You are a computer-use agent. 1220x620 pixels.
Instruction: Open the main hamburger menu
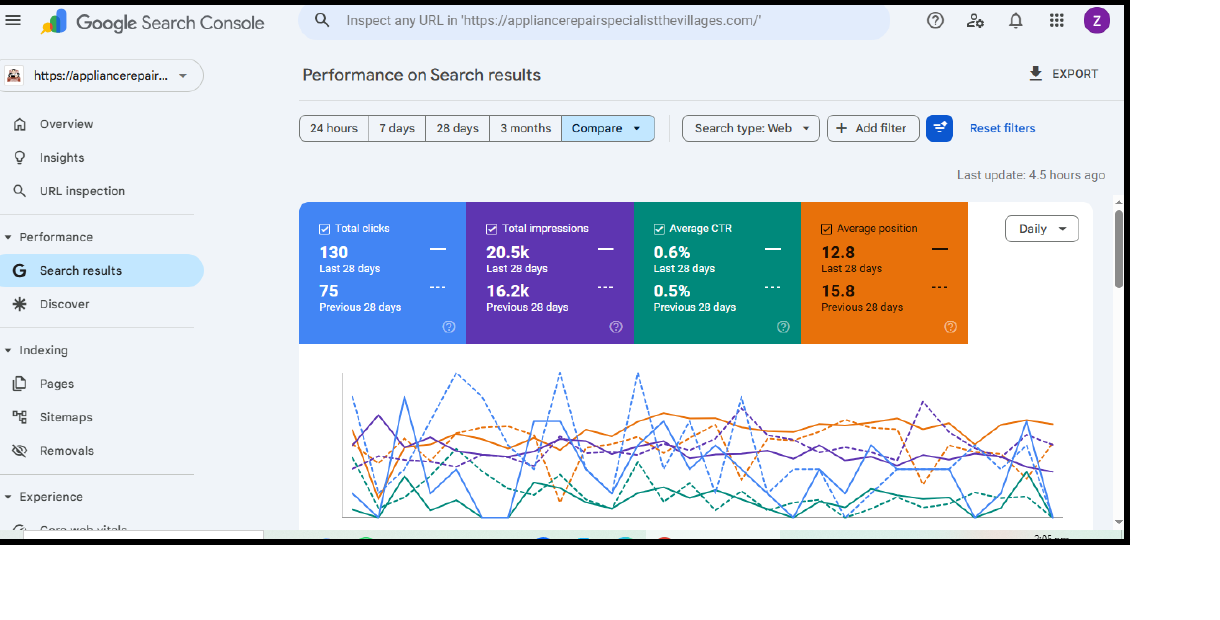pos(13,20)
